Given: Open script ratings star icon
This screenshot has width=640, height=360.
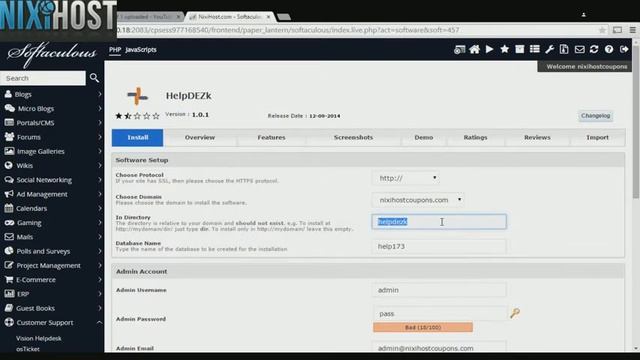Looking at the screenshot, I should pyautogui.click(x=504, y=49).
